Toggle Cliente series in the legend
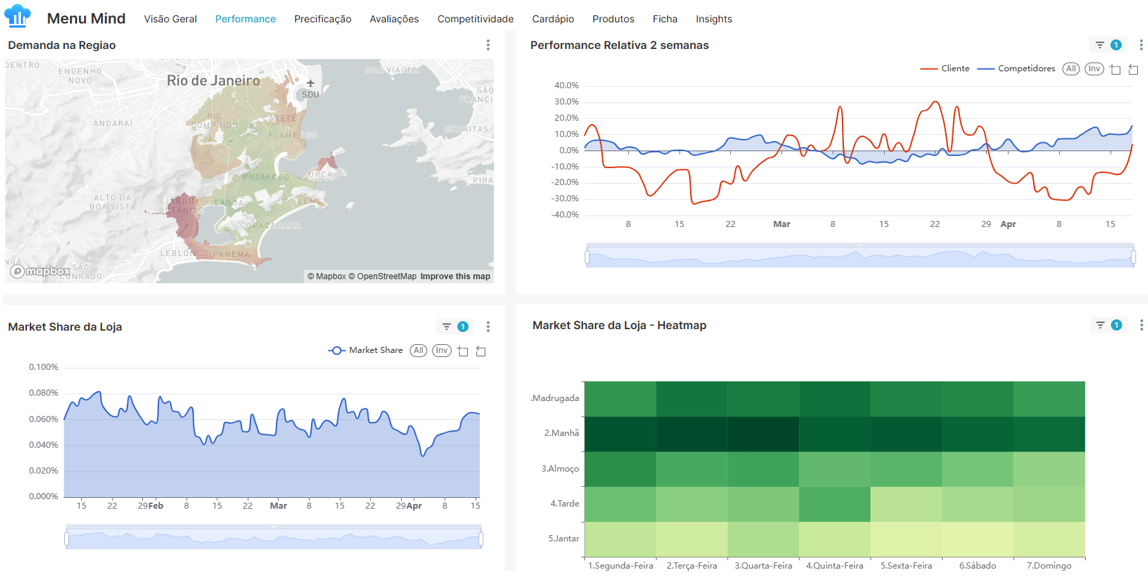The image size is (1148, 580). (945, 69)
